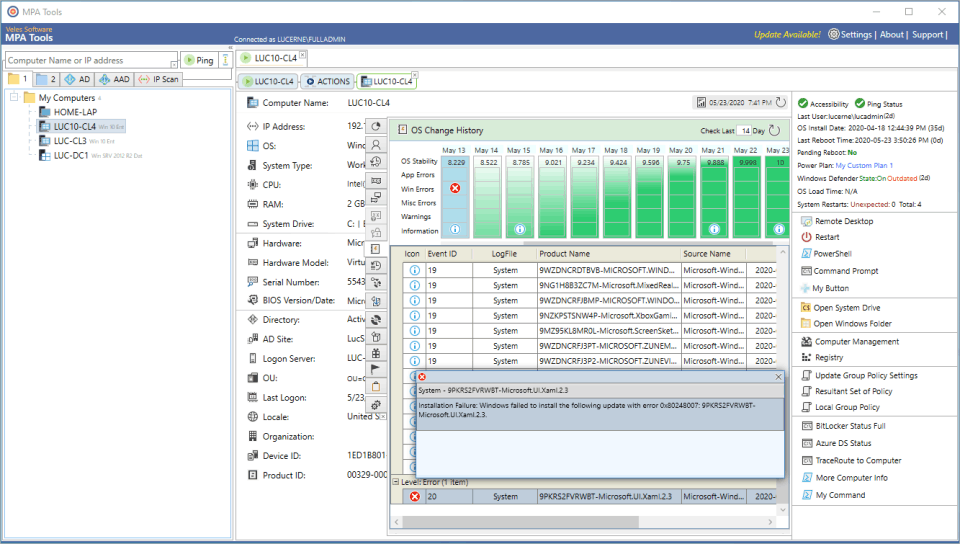Click the information icon under May 15

click(x=519, y=230)
